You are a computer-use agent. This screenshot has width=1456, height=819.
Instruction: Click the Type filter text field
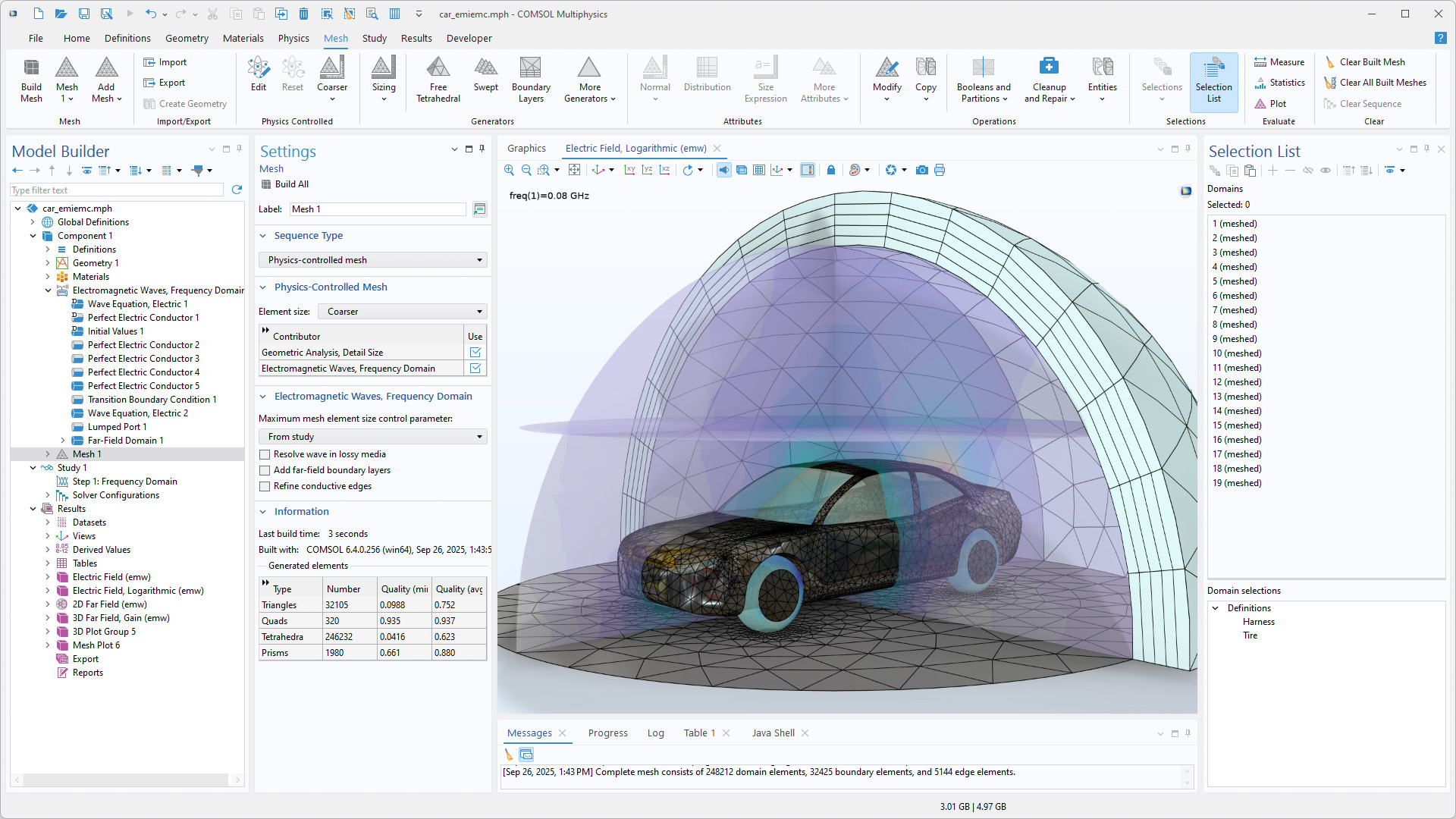coord(118,190)
